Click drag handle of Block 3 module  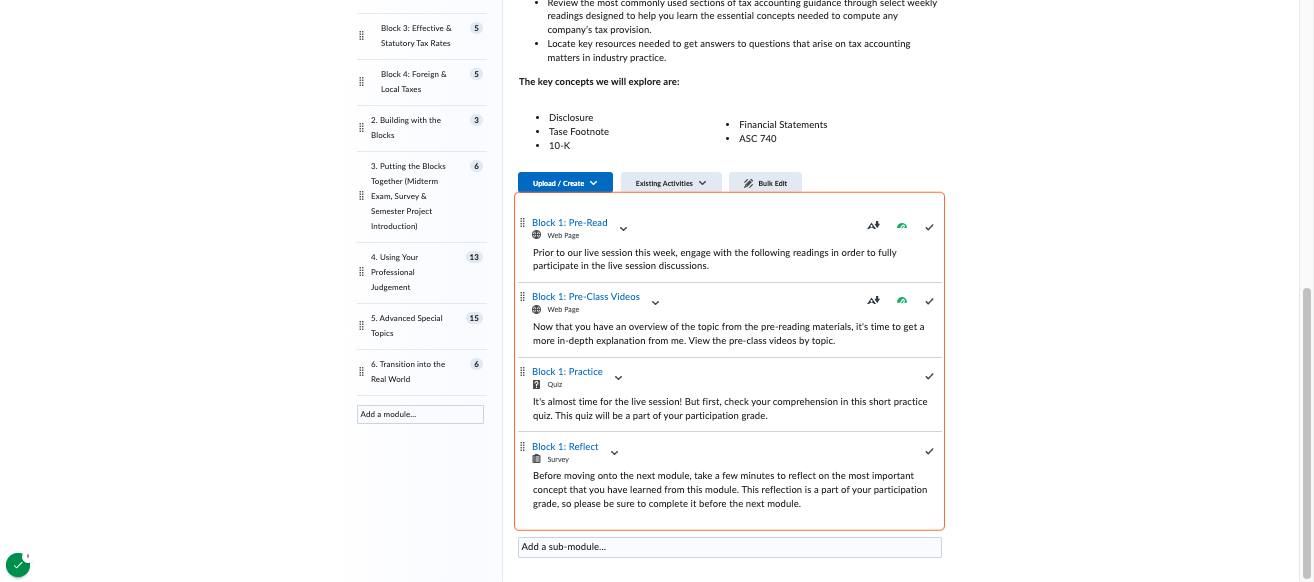[361, 36]
